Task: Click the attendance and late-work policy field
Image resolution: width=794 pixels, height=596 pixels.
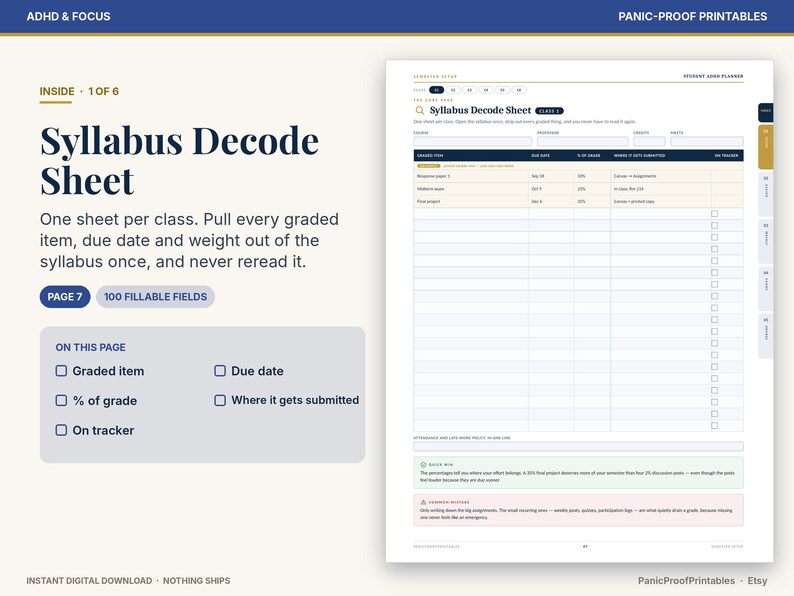Action: point(578,446)
